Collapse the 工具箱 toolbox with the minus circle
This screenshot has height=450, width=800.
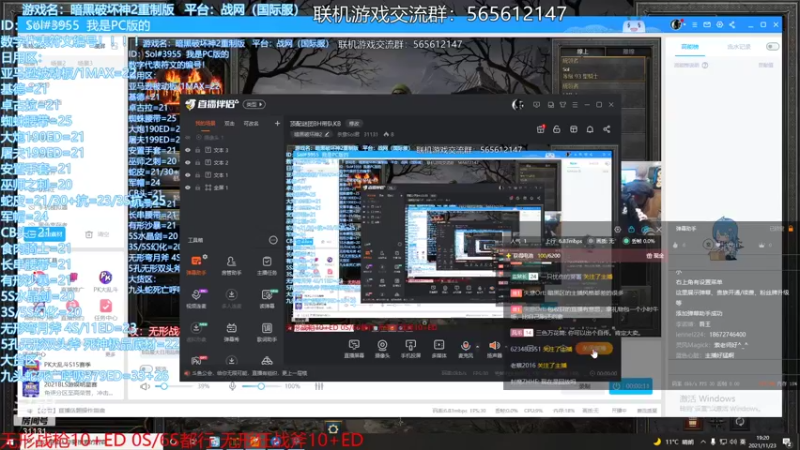point(273,240)
